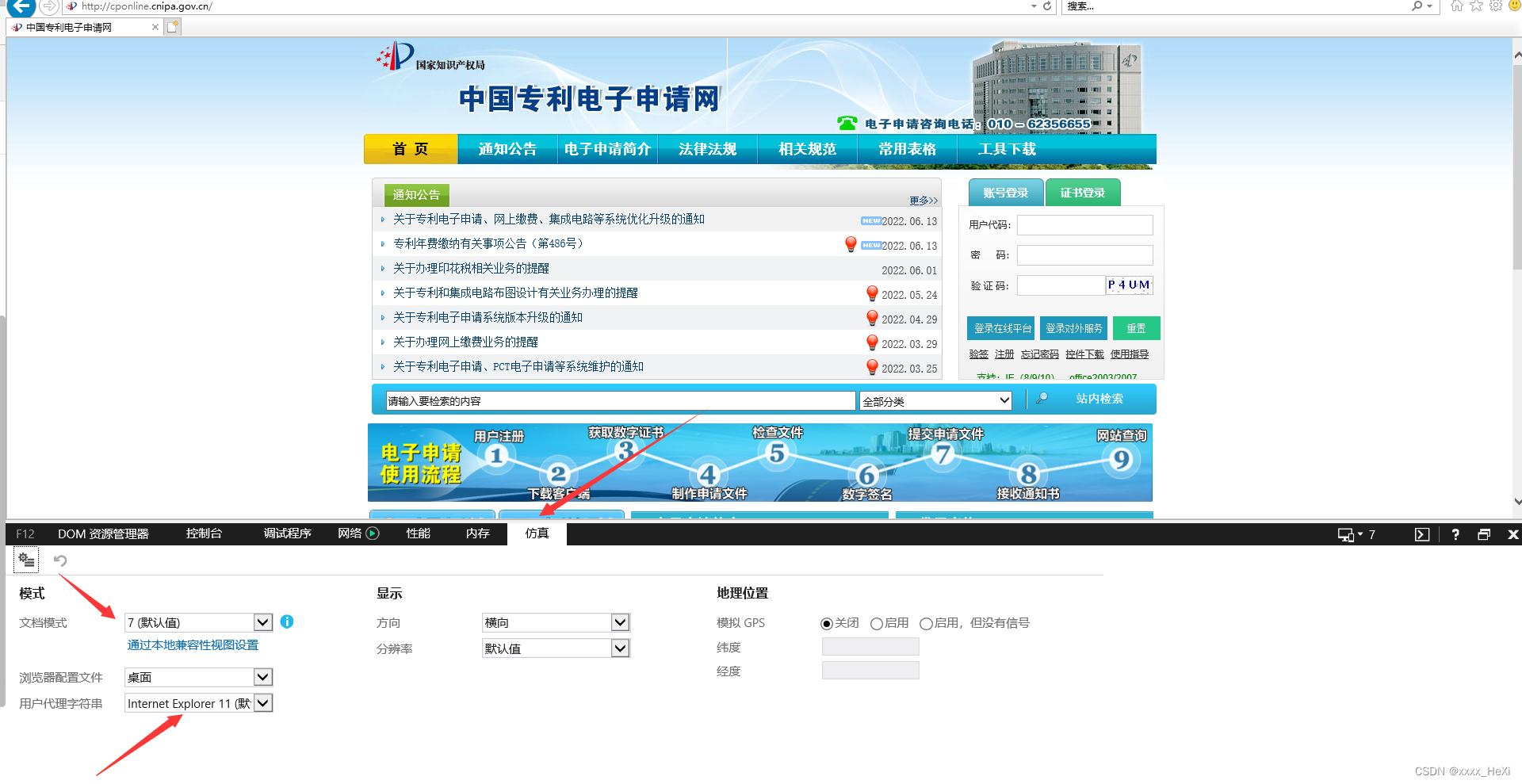
Task: Switch to the DOM 资源管理器 tab
Action: point(103,534)
